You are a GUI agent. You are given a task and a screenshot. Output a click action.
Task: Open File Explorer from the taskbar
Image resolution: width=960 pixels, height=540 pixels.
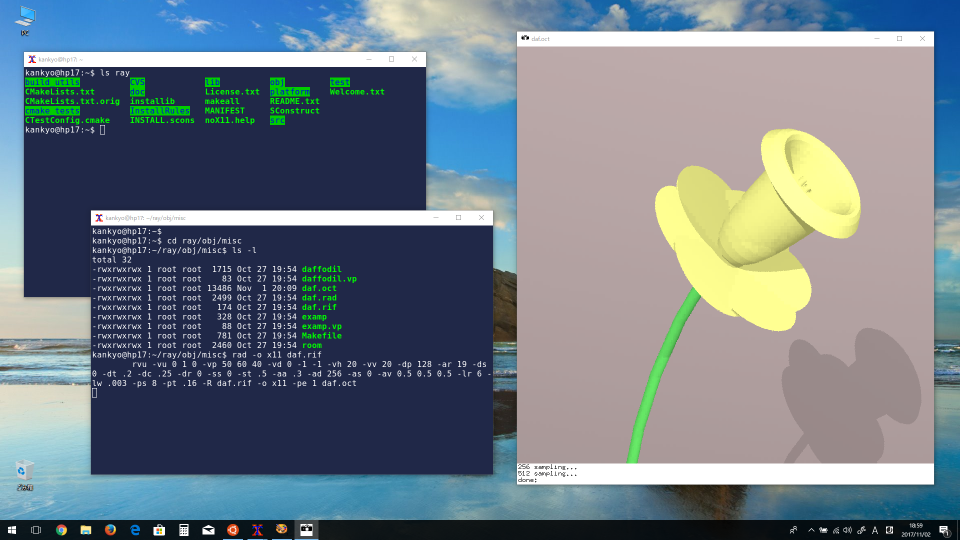(85, 529)
